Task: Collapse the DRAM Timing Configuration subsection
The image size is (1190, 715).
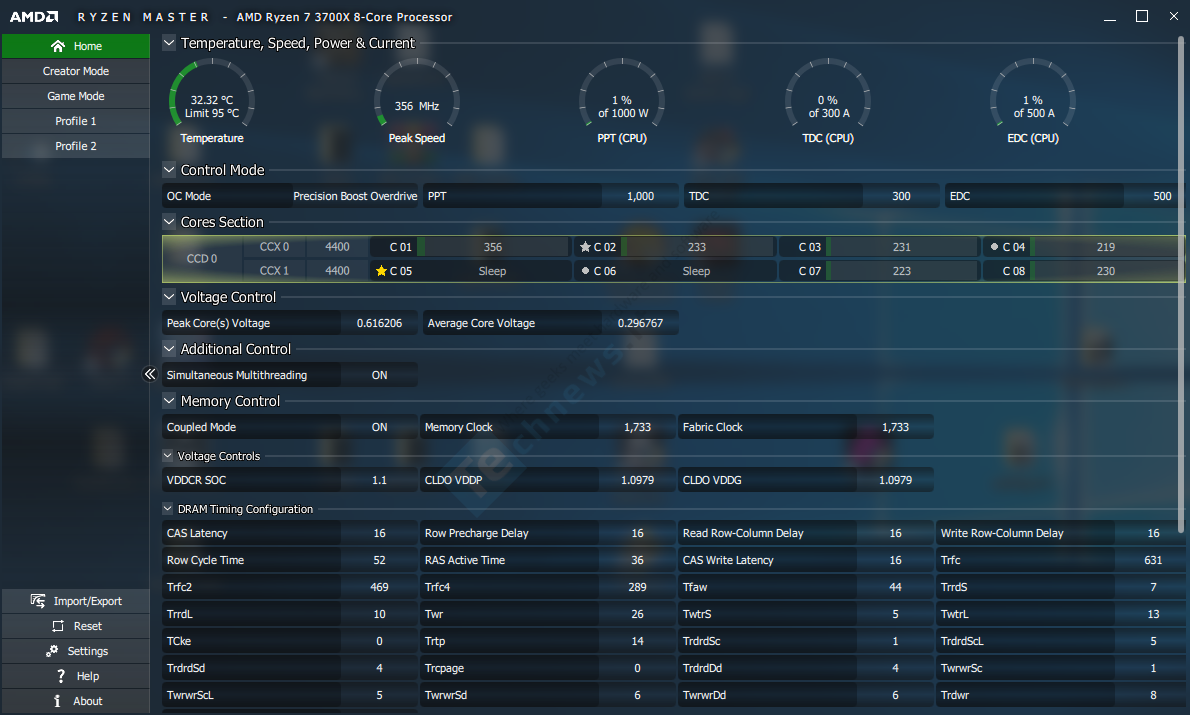Action: click(168, 509)
